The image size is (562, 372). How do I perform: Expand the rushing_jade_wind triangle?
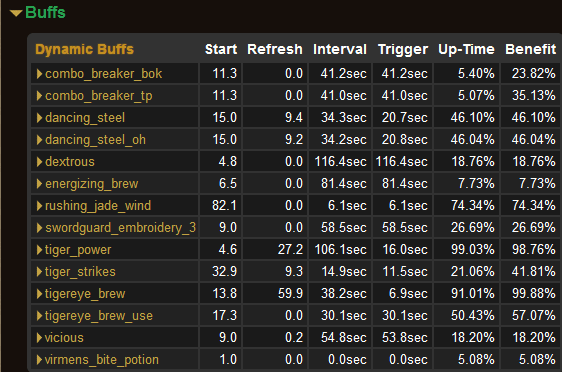pos(39,206)
